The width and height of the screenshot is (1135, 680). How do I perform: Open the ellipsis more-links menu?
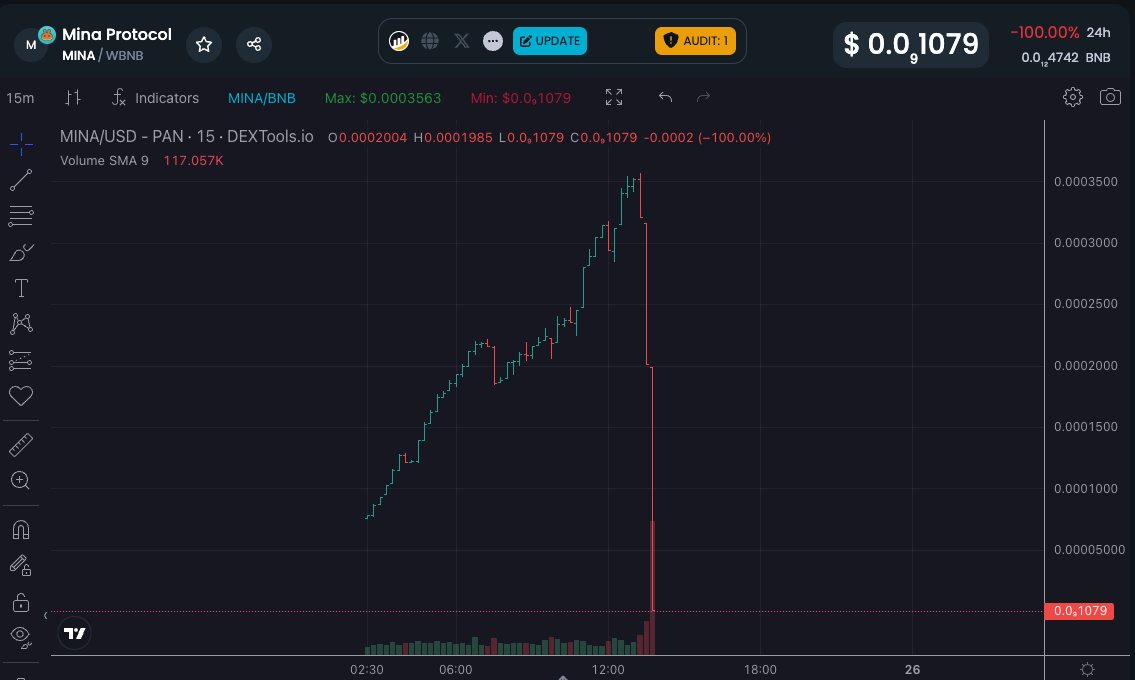coord(493,41)
